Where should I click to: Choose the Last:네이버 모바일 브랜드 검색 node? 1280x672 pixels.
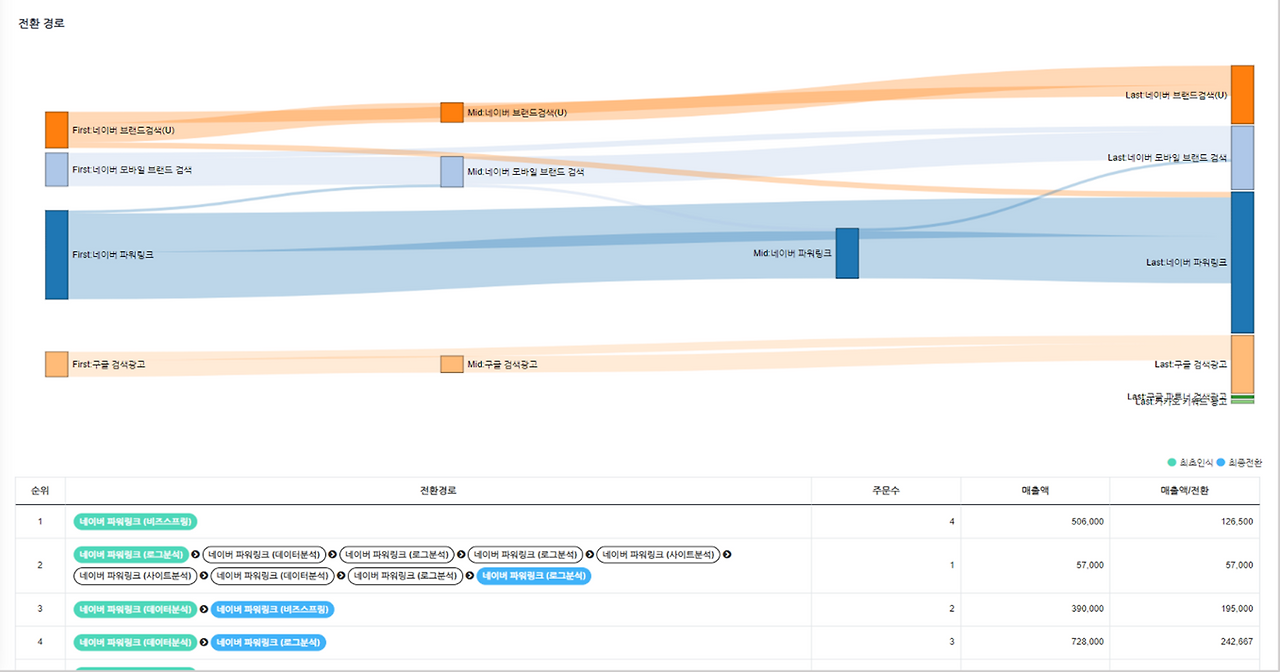[1242, 158]
